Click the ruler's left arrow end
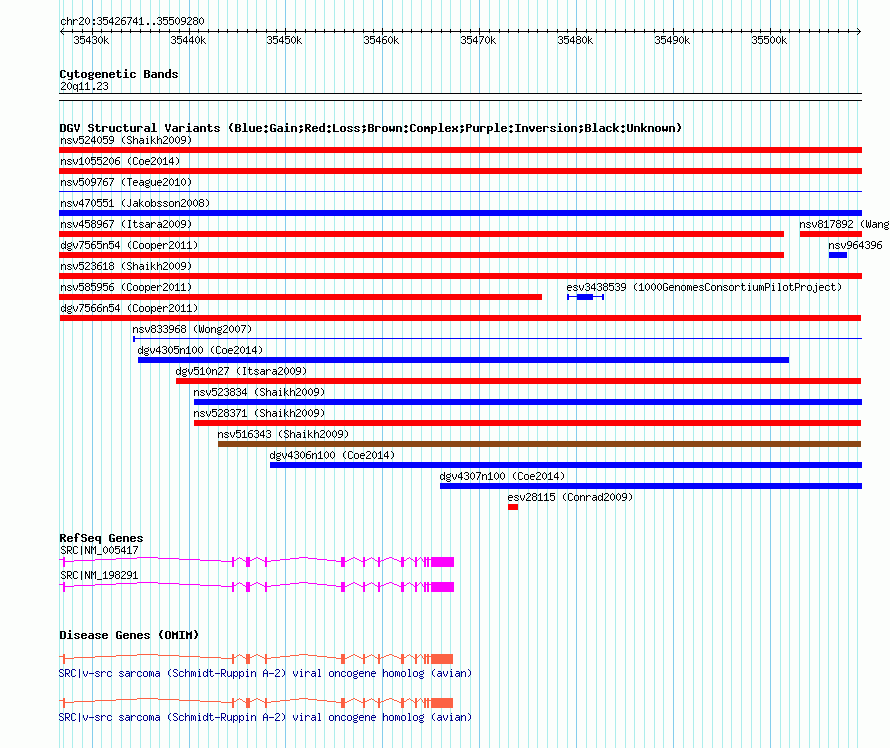Viewport: 890px width, 748px height. [x=62, y=32]
